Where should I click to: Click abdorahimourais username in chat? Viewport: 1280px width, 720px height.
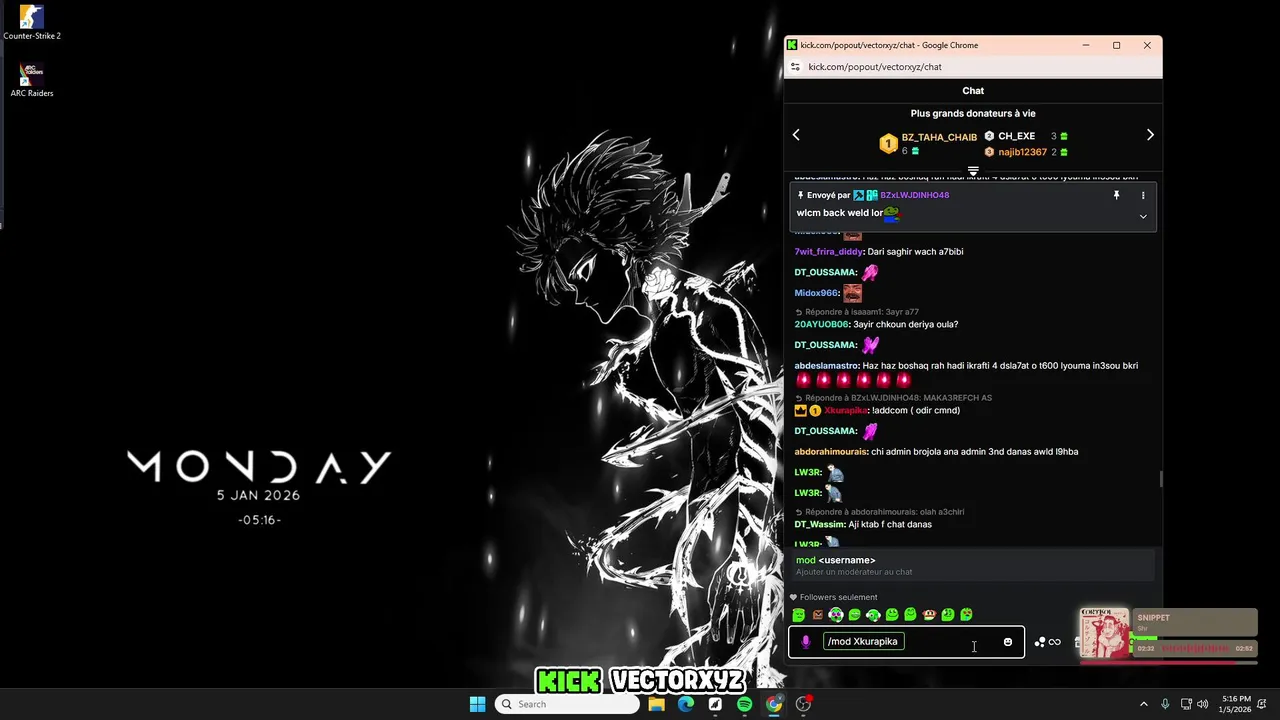tap(830, 452)
